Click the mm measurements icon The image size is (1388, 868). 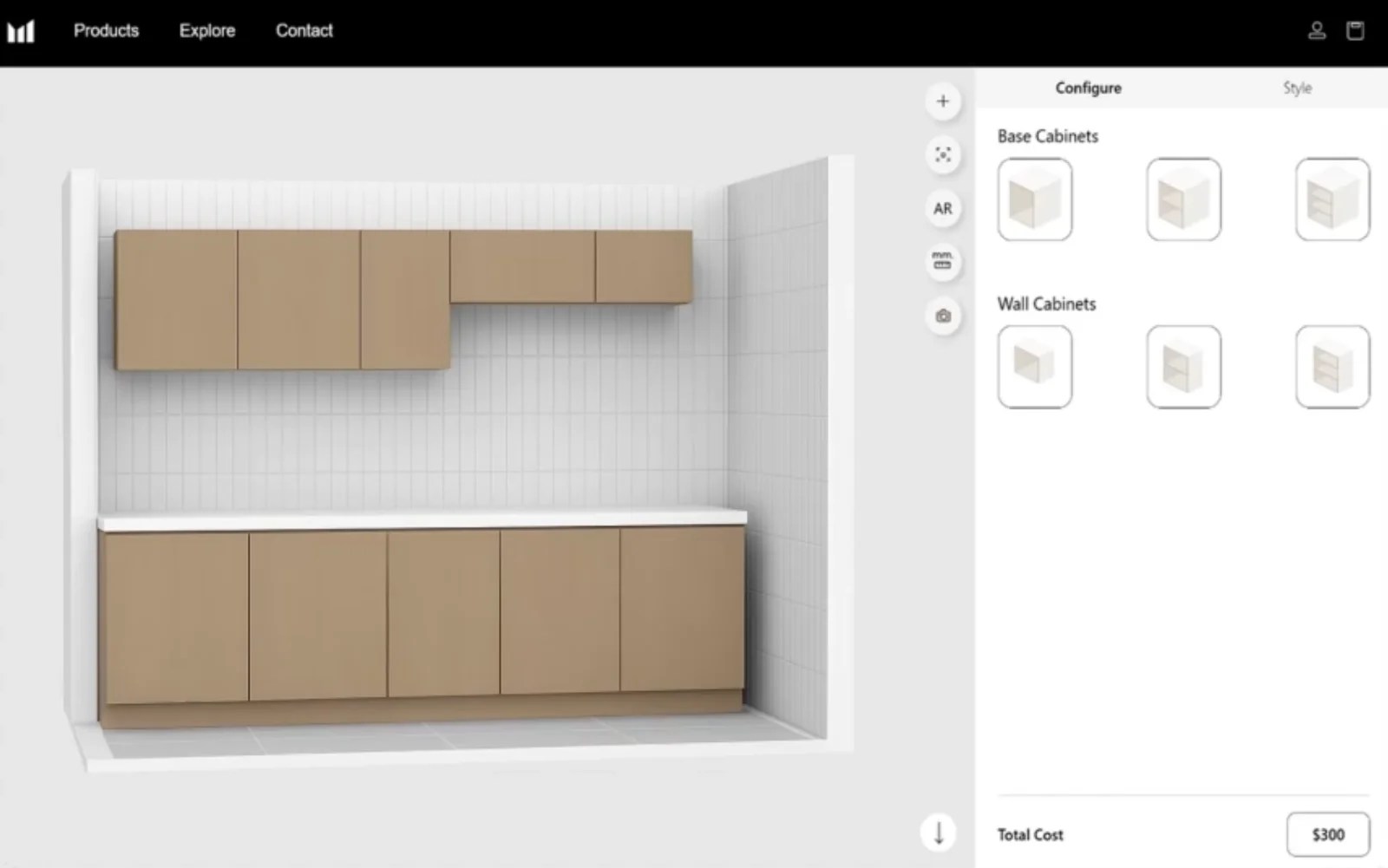pos(941,262)
